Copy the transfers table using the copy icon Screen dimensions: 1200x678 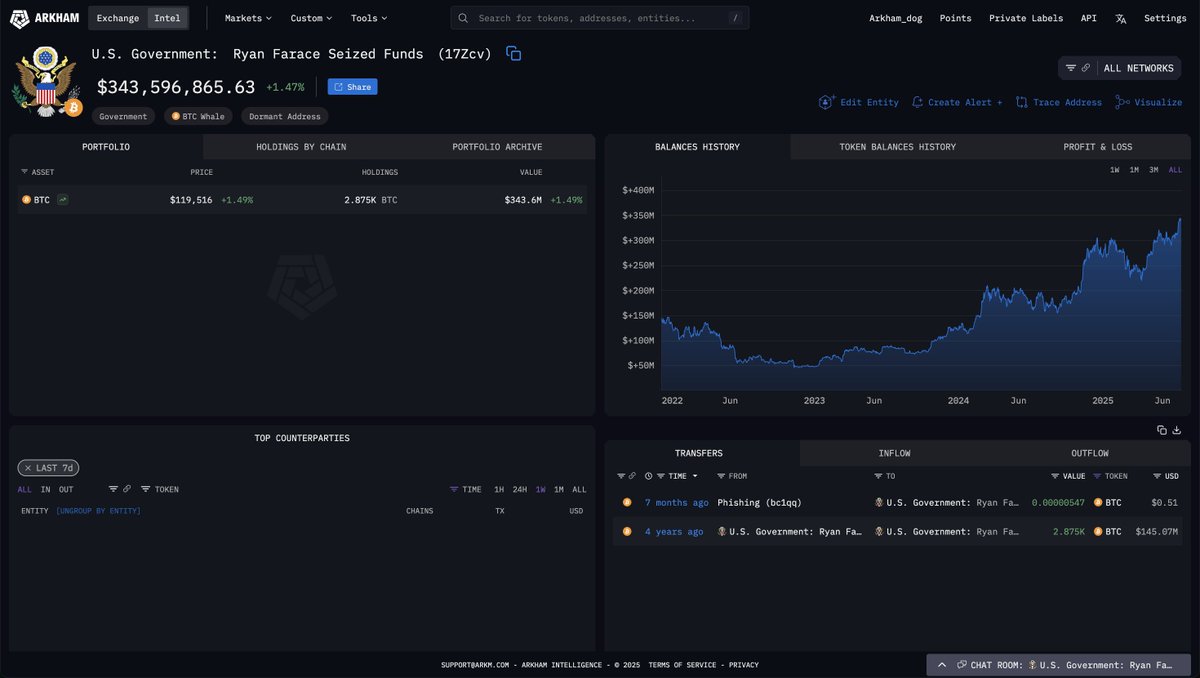[1162, 430]
